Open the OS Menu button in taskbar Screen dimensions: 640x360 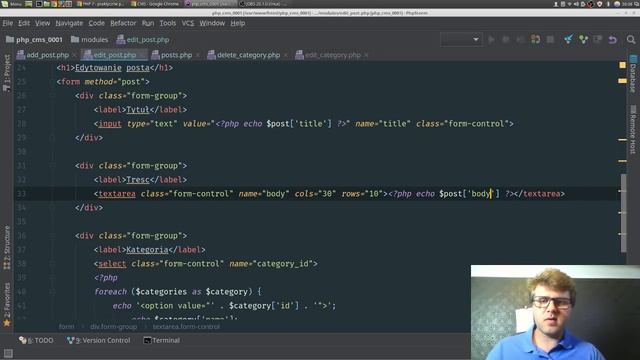[x=11, y=4]
